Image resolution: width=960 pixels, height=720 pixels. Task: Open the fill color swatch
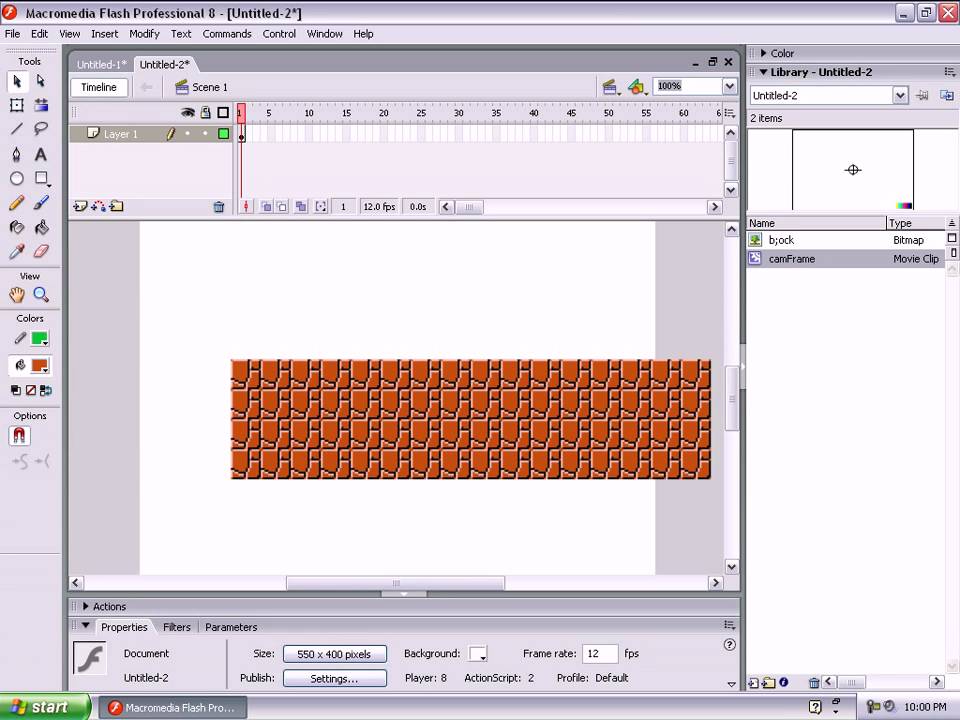click(x=39, y=365)
